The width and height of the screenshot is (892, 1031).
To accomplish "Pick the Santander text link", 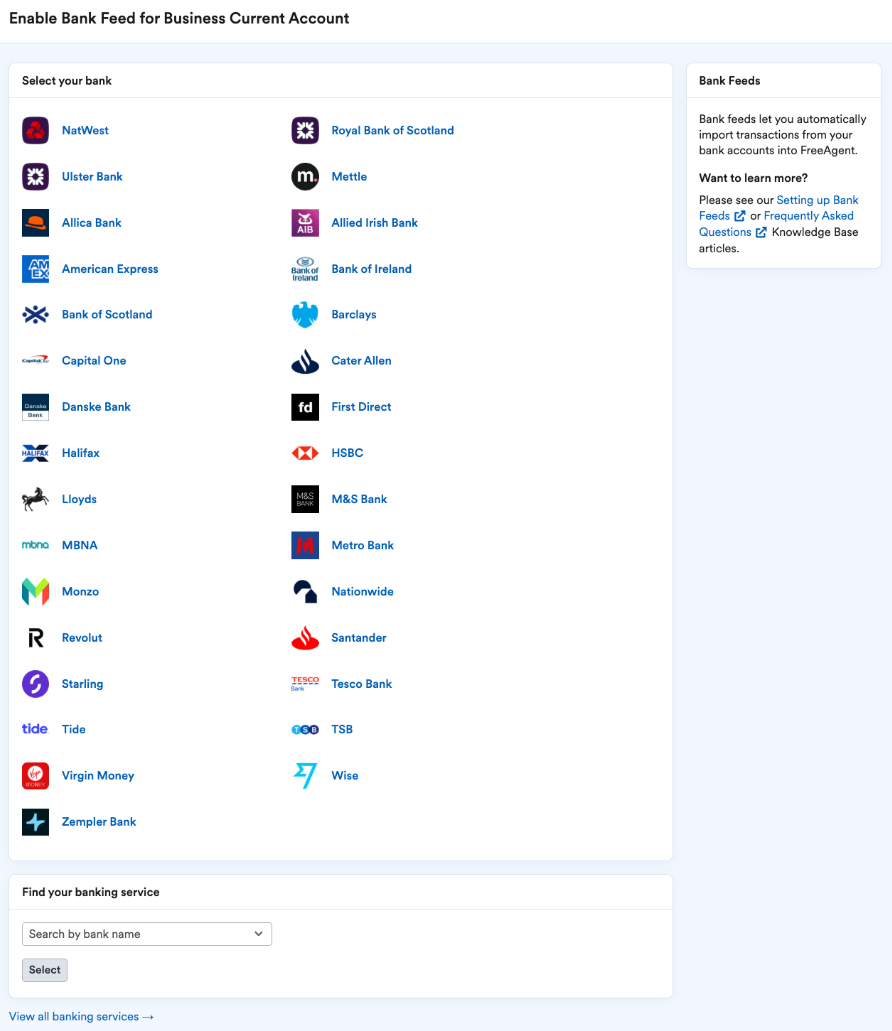I will (359, 638).
